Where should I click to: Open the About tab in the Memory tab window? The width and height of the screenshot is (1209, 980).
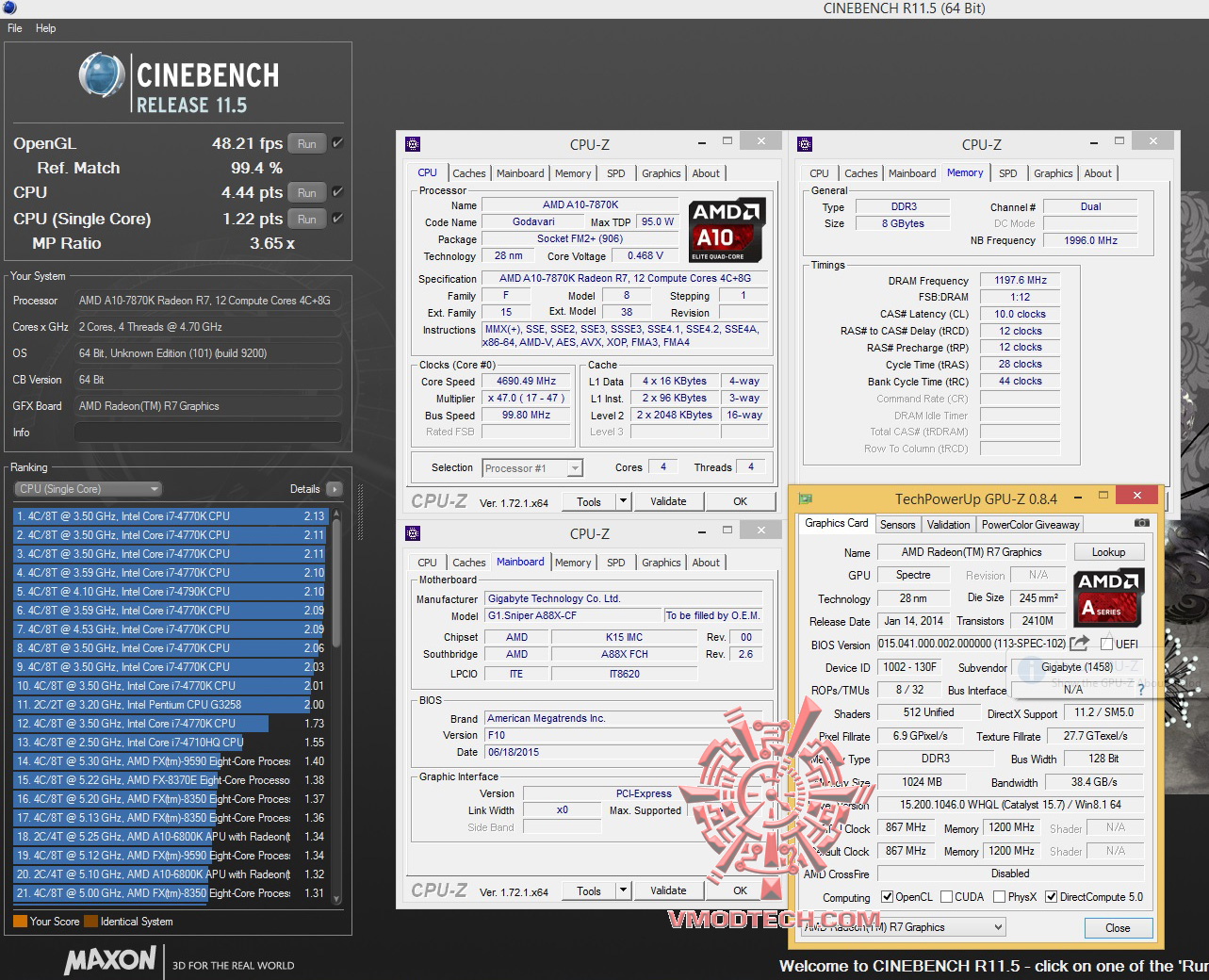(1098, 173)
